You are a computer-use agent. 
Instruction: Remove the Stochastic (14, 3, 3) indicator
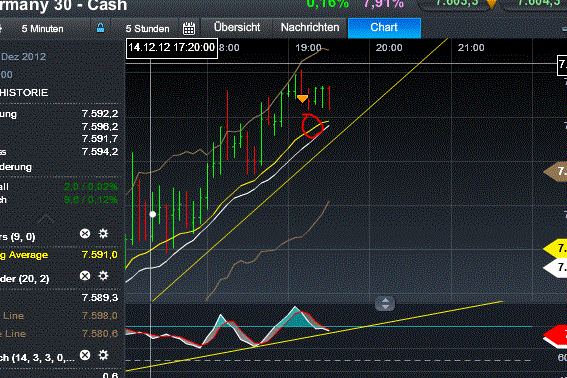point(85,355)
